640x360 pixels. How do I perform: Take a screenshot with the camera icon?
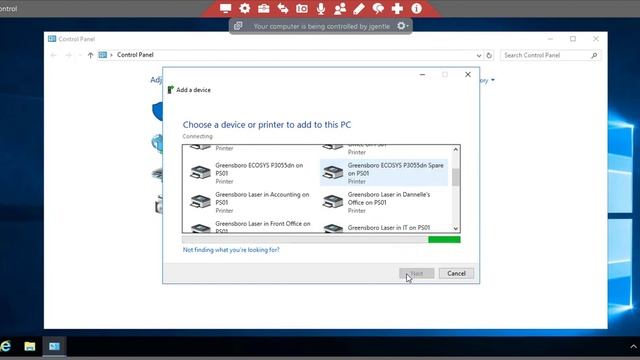(x=302, y=8)
